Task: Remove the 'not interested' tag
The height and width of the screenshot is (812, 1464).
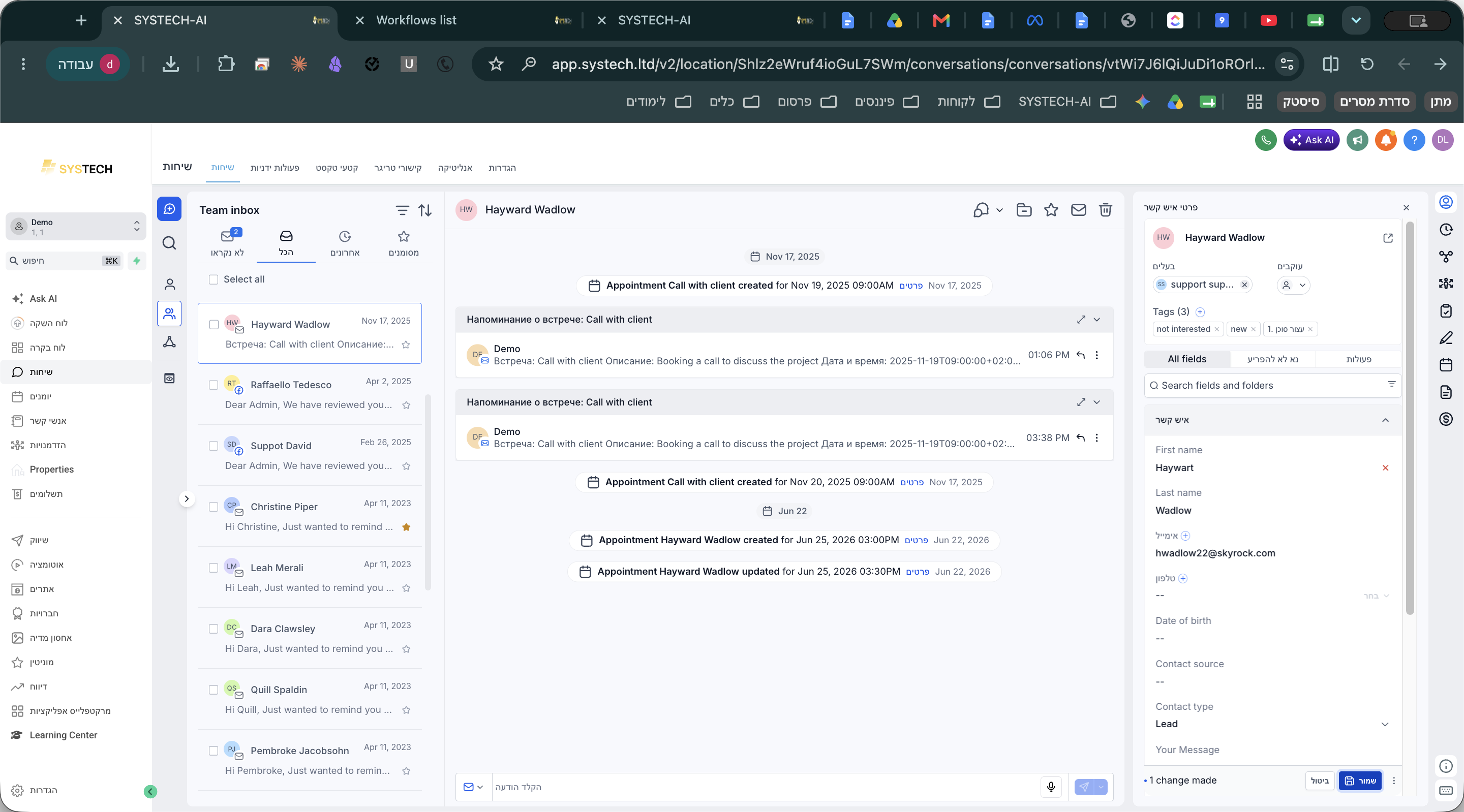Action: click(1216, 329)
